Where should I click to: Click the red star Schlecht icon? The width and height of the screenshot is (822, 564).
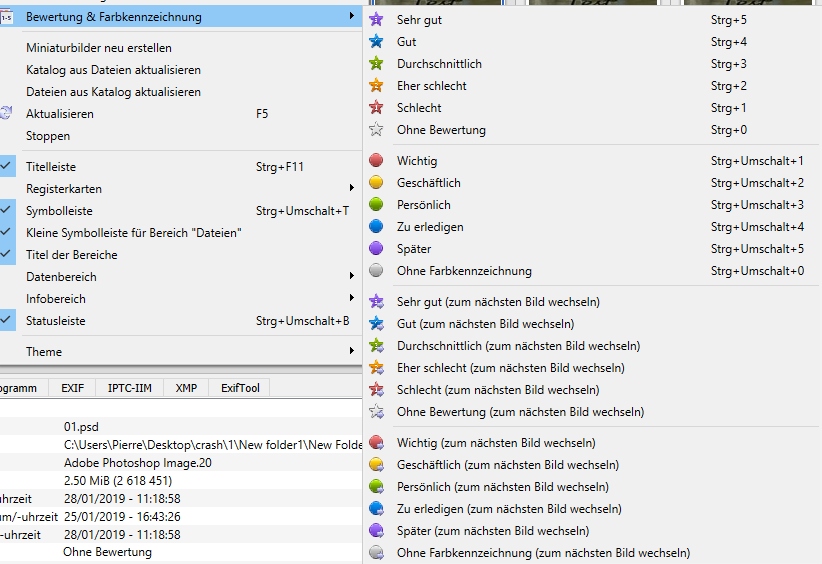click(376, 108)
